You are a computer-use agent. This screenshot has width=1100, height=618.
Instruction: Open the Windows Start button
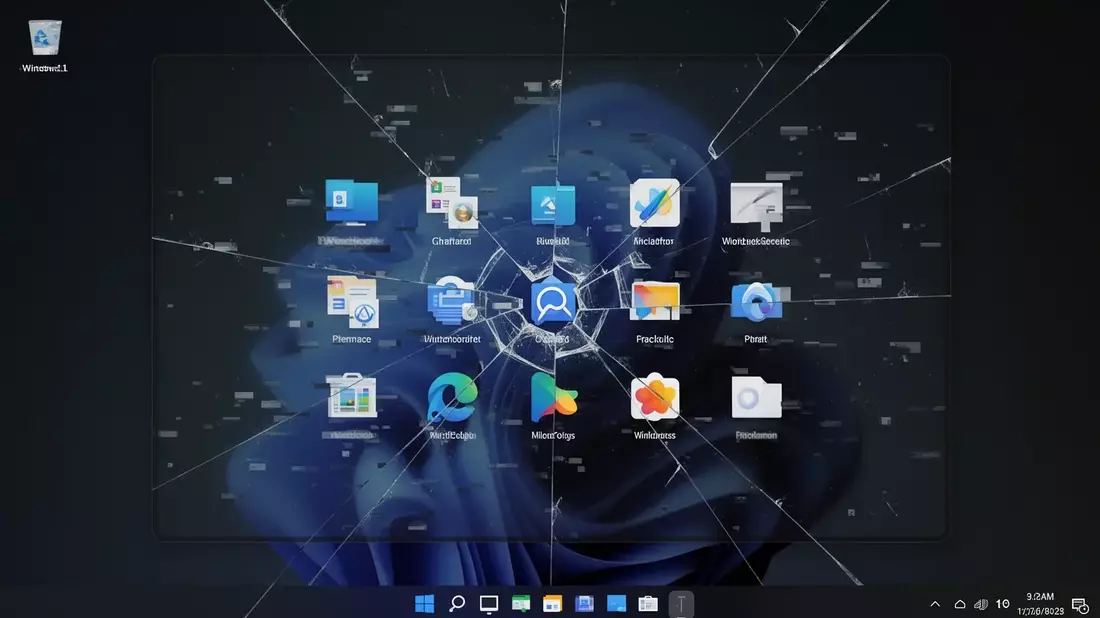tap(424, 603)
